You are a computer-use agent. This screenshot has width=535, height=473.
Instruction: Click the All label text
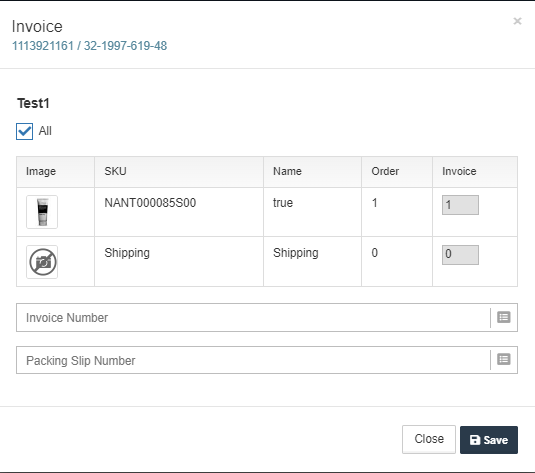(x=45, y=131)
